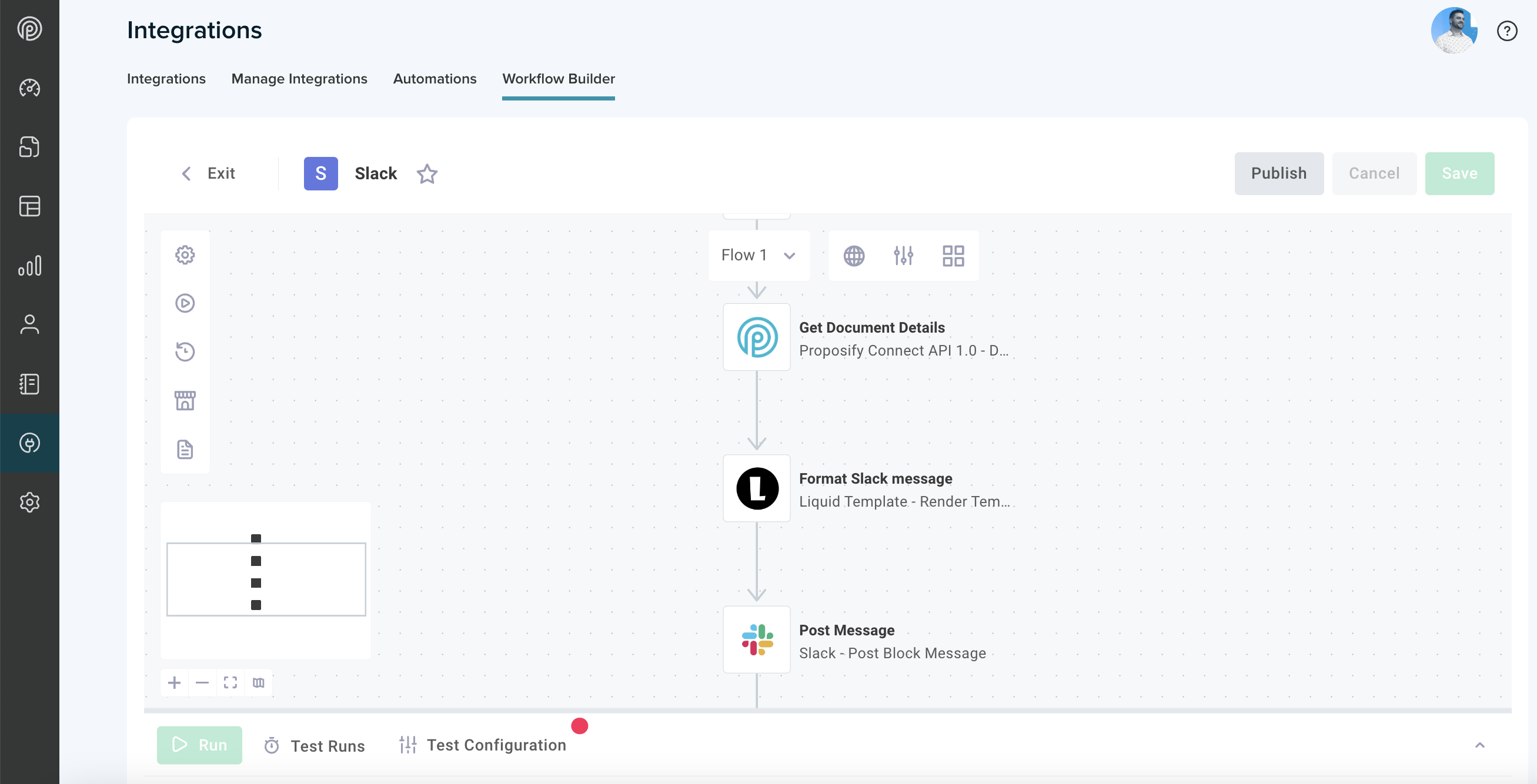Click the Publish button

click(1278, 173)
